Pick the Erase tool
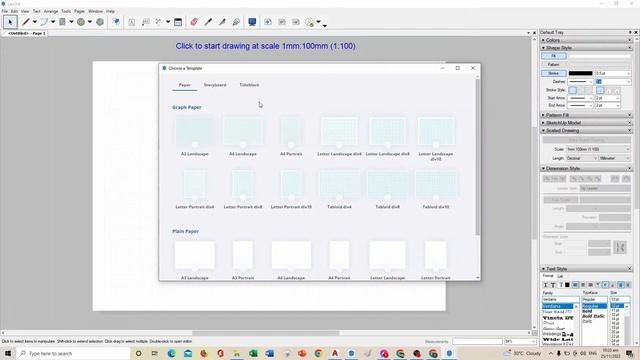This screenshot has height=360, width=640. 194,22
